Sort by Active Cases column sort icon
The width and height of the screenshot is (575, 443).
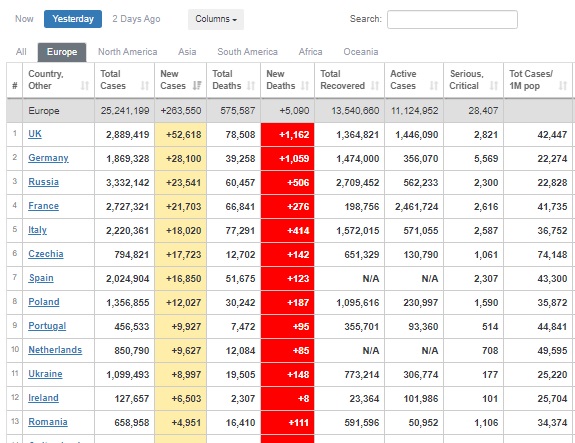coord(434,86)
